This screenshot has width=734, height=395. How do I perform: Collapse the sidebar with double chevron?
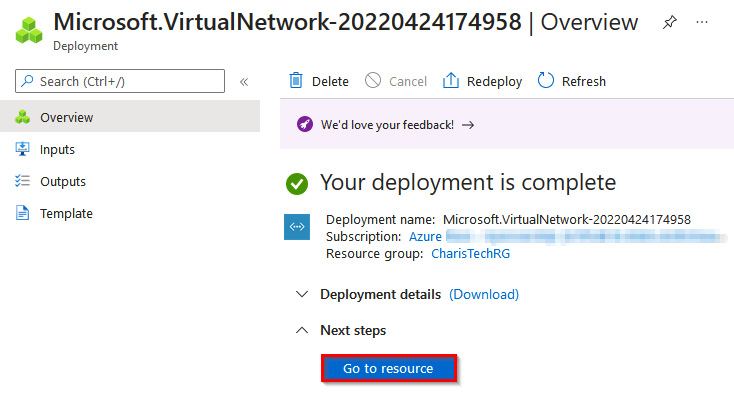[x=244, y=82]
